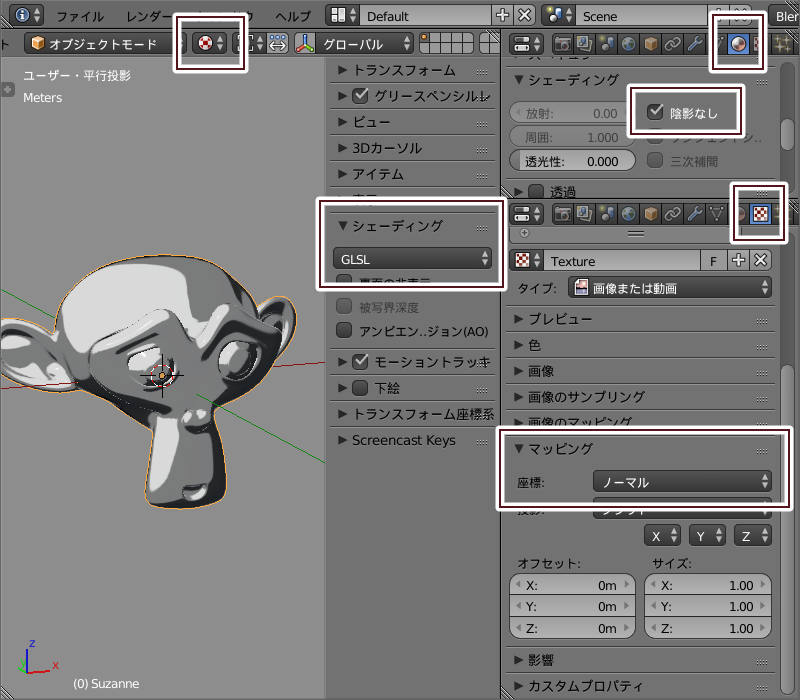Viewport: 800px width, 700px height.
Task: Click the screen layout browse icon beside Default
Action: [343, 15]
